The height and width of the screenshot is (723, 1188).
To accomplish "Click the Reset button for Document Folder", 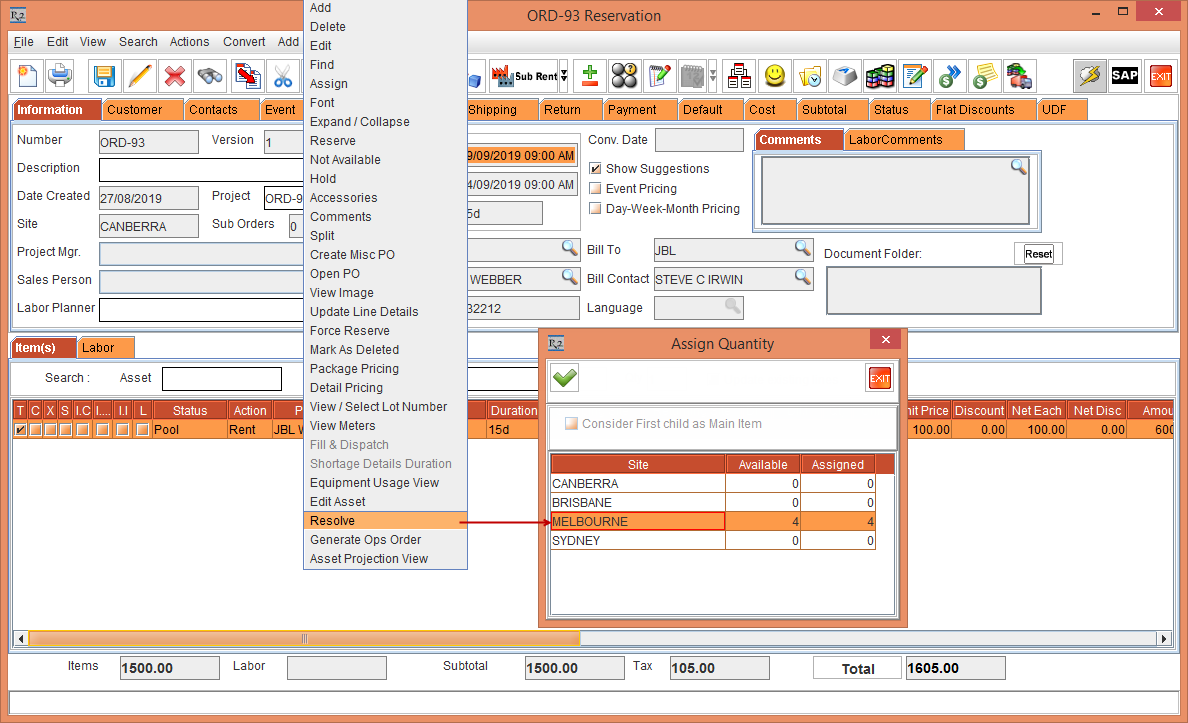I will (1038, 254).
